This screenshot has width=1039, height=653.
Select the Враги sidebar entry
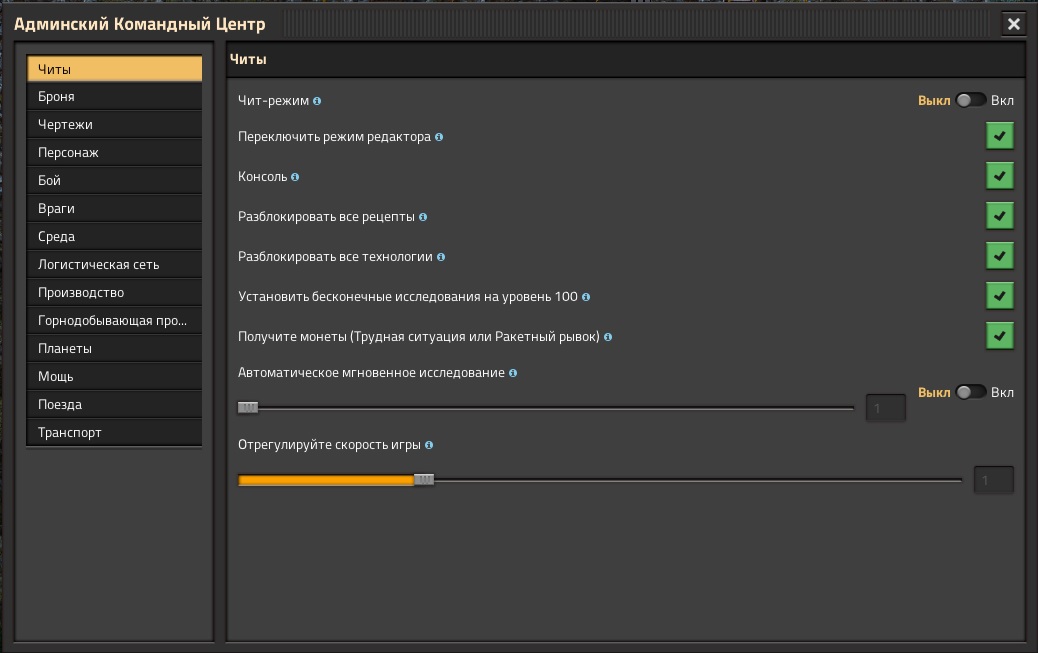(113, 208)
